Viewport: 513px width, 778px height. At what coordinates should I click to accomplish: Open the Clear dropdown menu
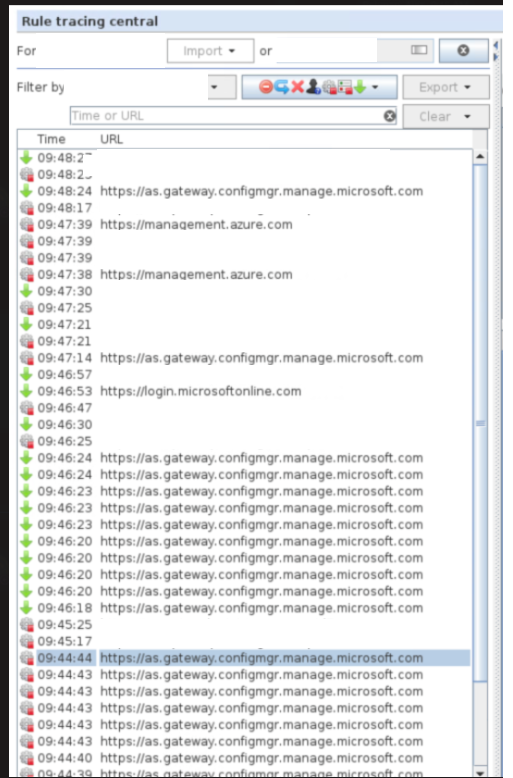[446, 117]
